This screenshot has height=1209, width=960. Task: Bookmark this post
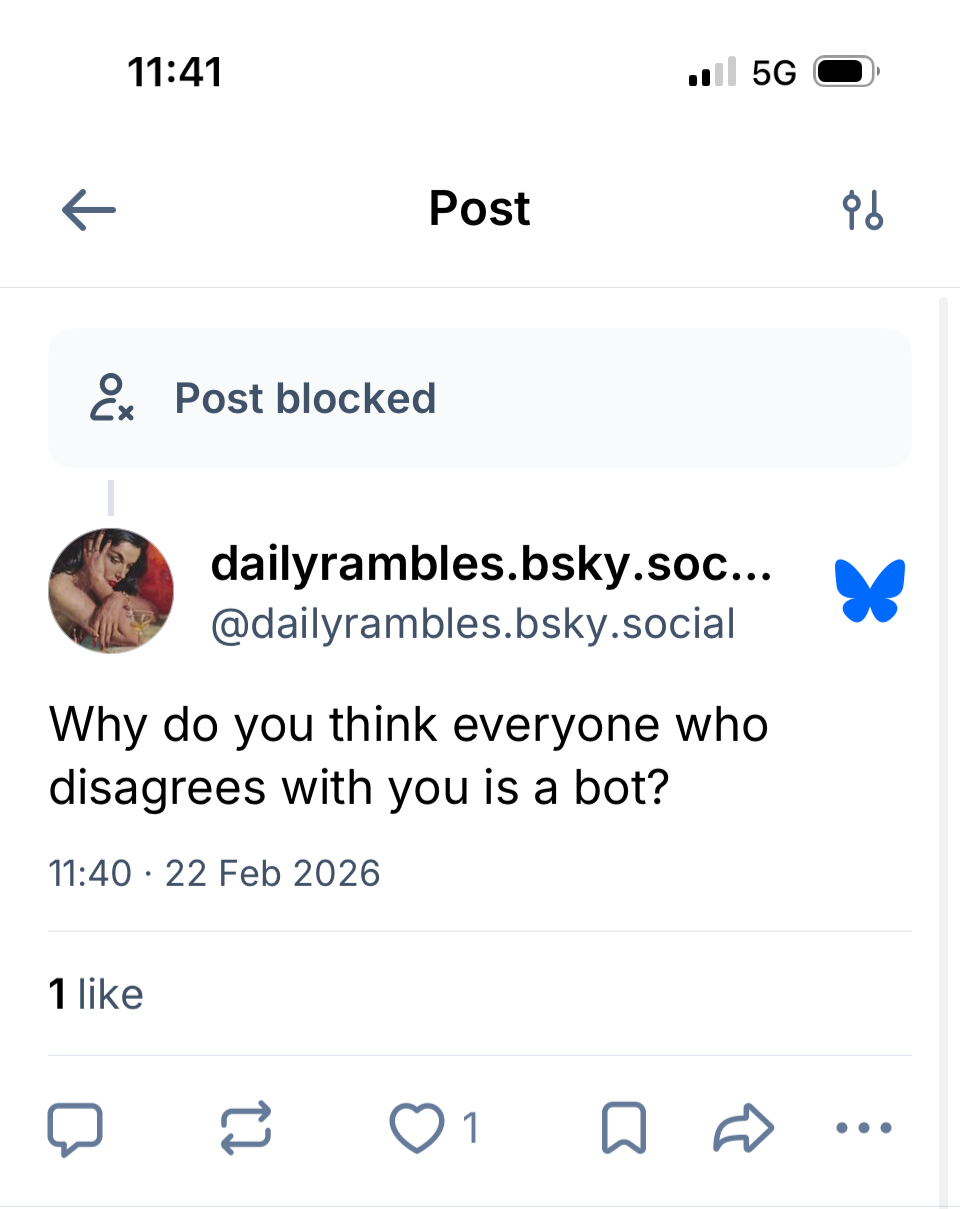tap(624, 1128)
